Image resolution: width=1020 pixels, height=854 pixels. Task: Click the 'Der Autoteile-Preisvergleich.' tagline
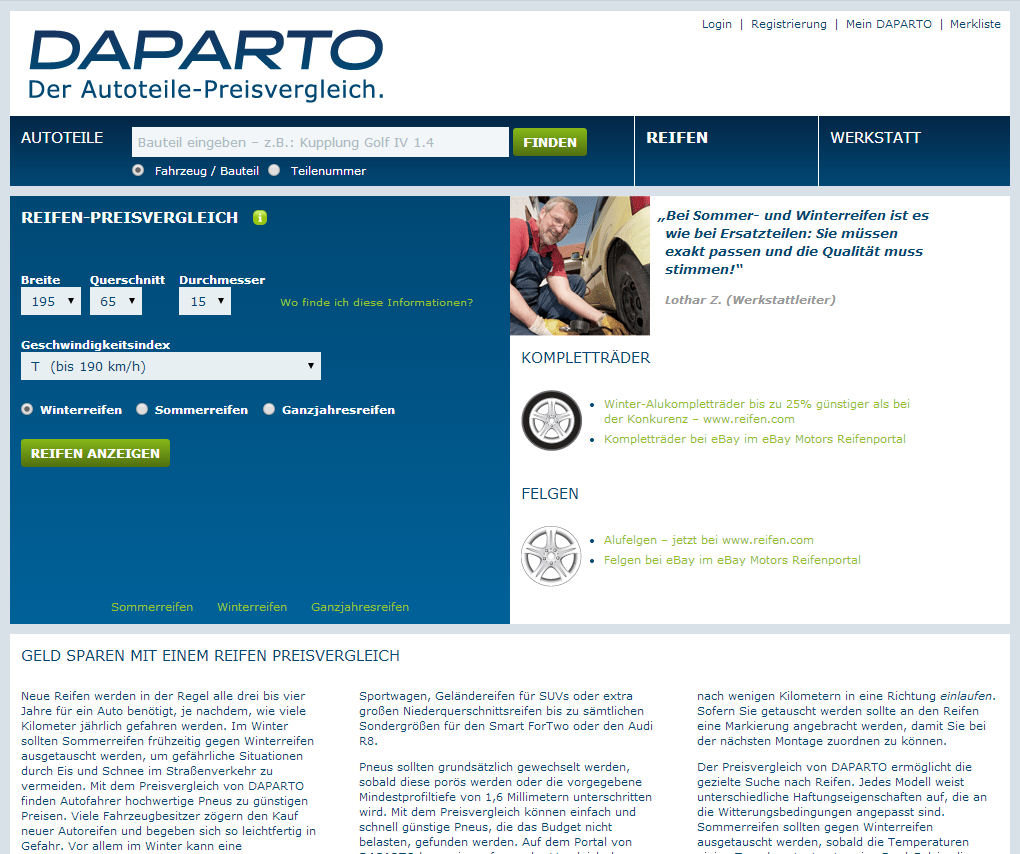tap(206, 90)
